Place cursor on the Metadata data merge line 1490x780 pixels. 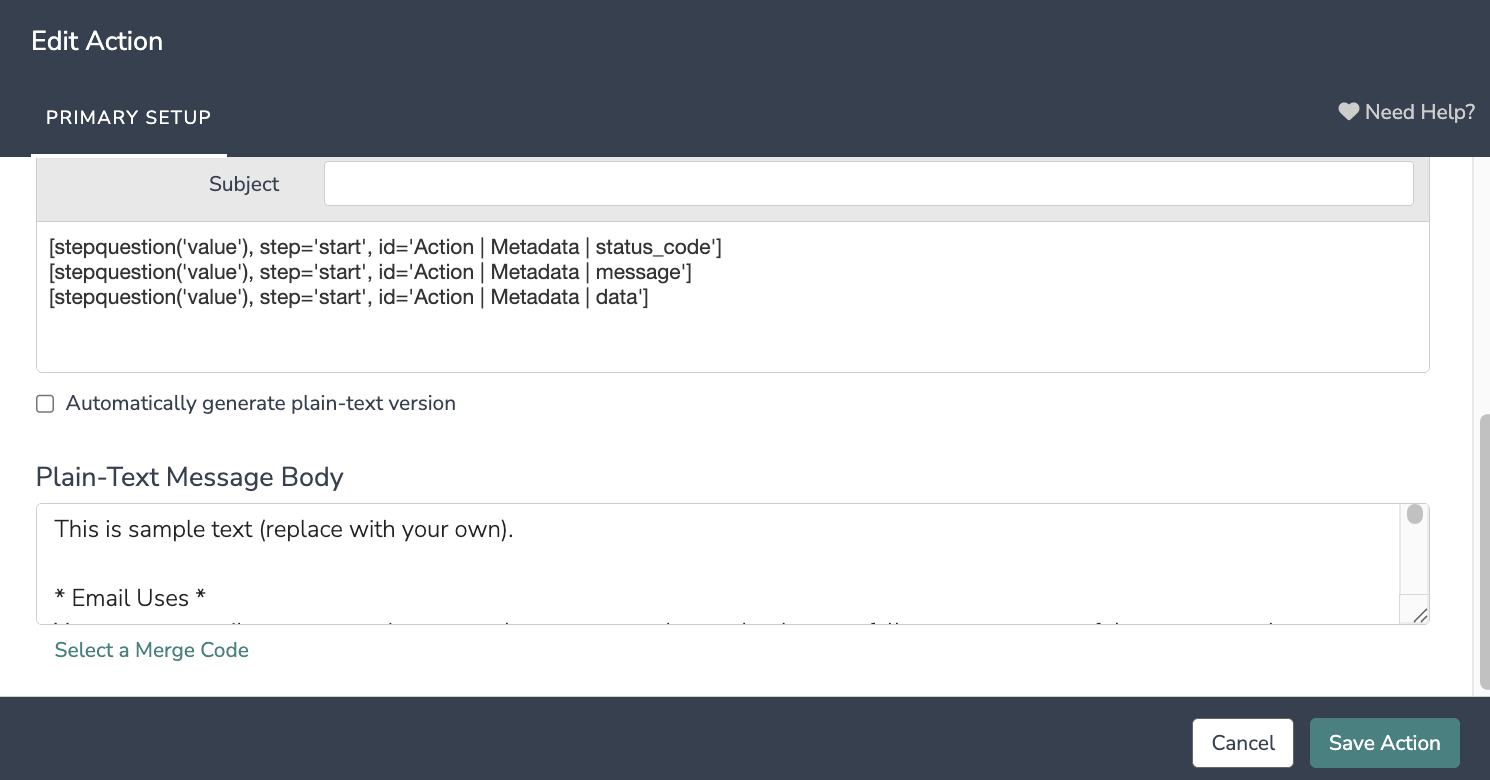pos(348,297)
